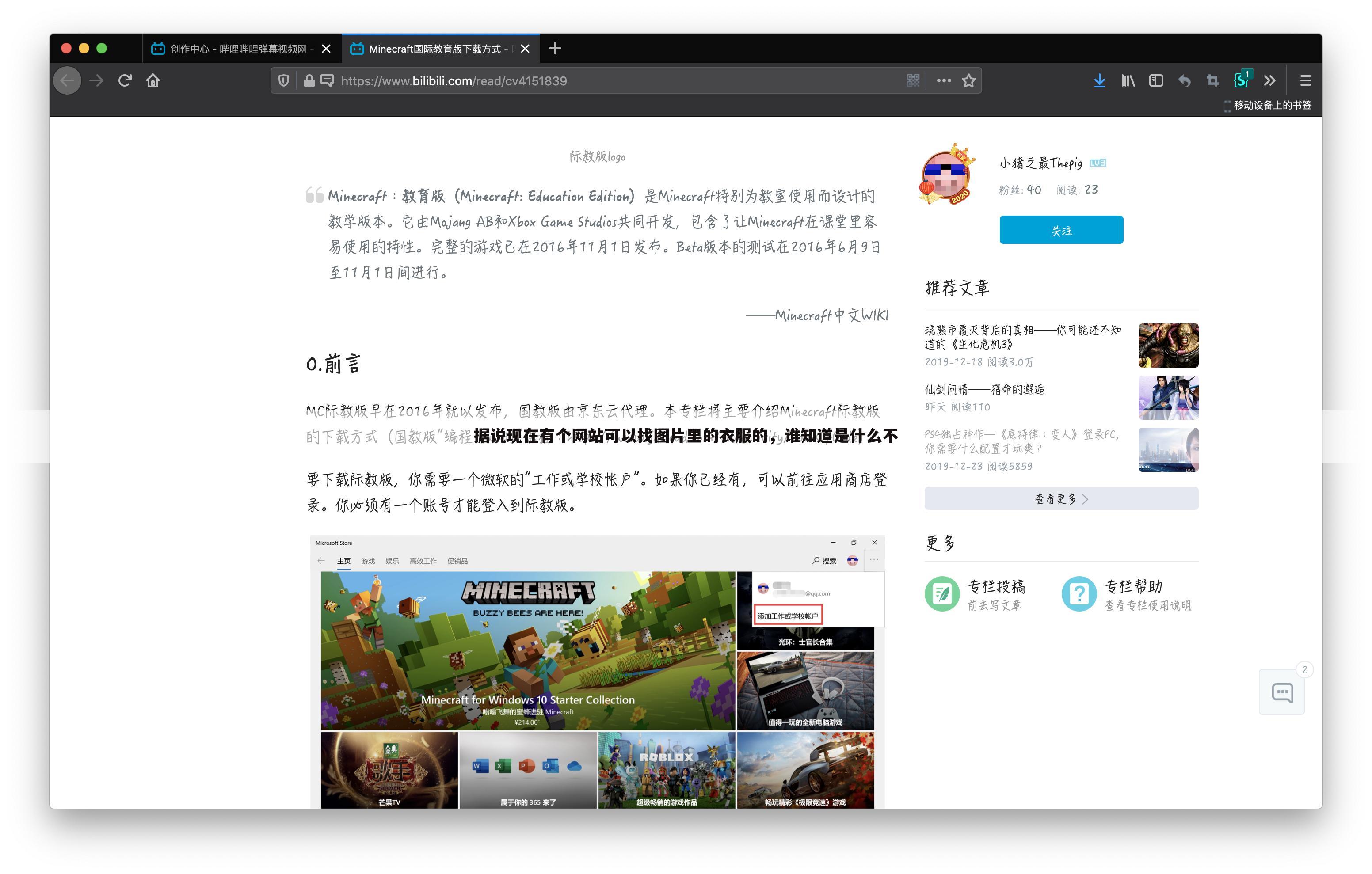Open the page actions three-dot menu
Screen dimensions: 1372x874
click(x=944, y=80)
